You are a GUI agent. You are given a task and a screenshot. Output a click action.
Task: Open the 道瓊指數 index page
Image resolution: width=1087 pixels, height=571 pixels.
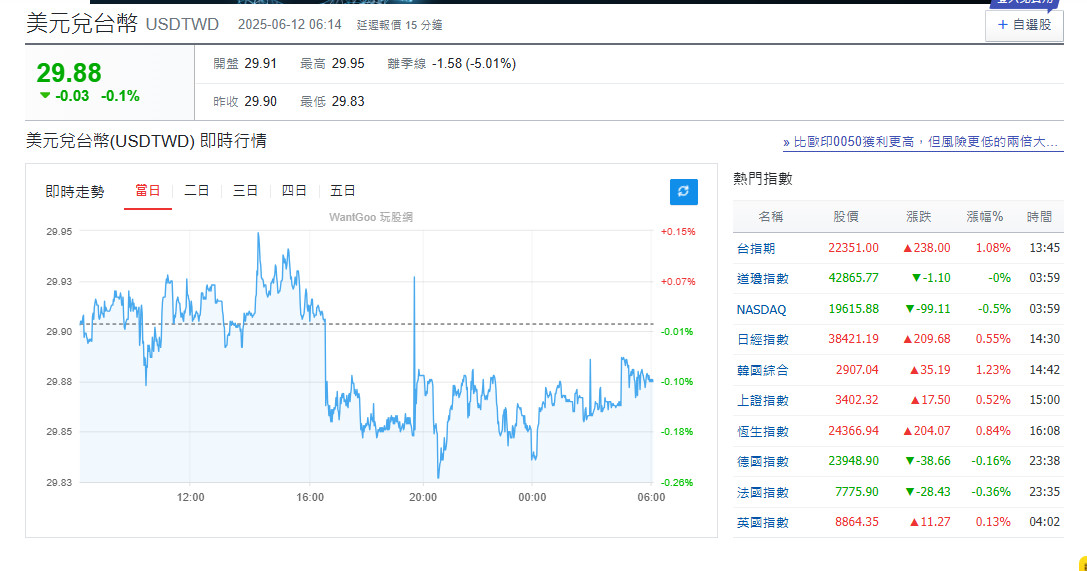click(x=762, y=278)
